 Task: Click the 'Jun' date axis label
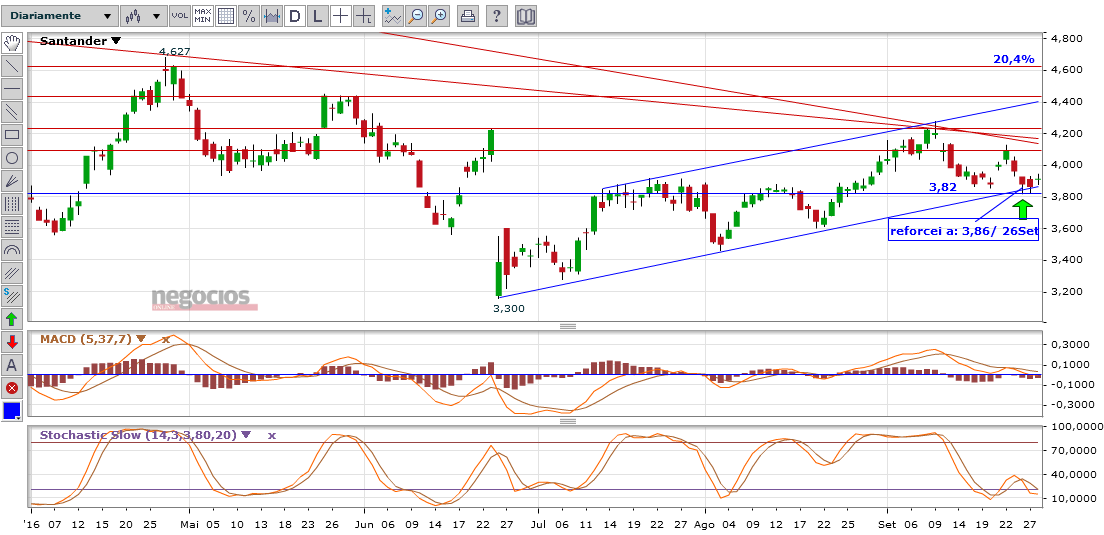pyautogui.click(x=364, y=524)
